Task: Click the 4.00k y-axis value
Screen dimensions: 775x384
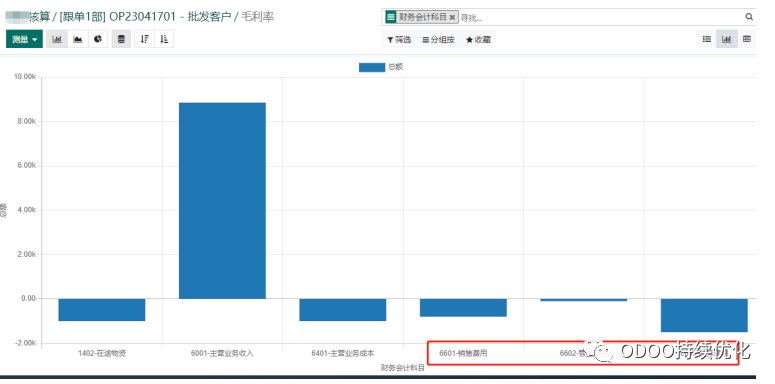Action: click(x=26, y=210)
